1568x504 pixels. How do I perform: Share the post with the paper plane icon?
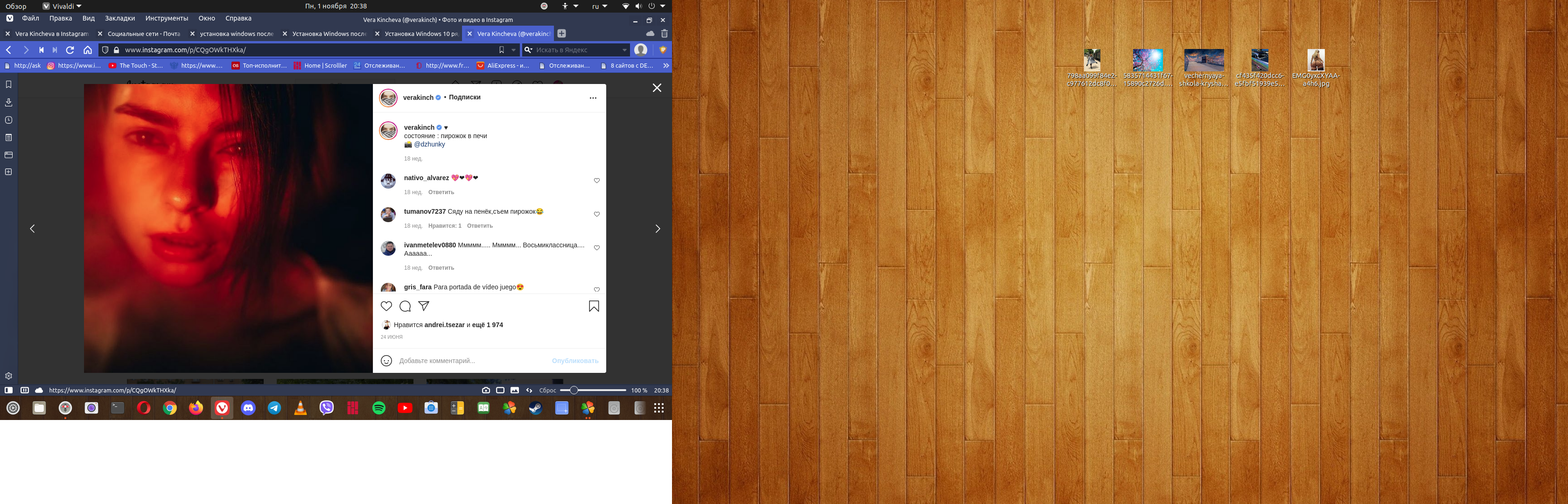(x=424, y=306)
